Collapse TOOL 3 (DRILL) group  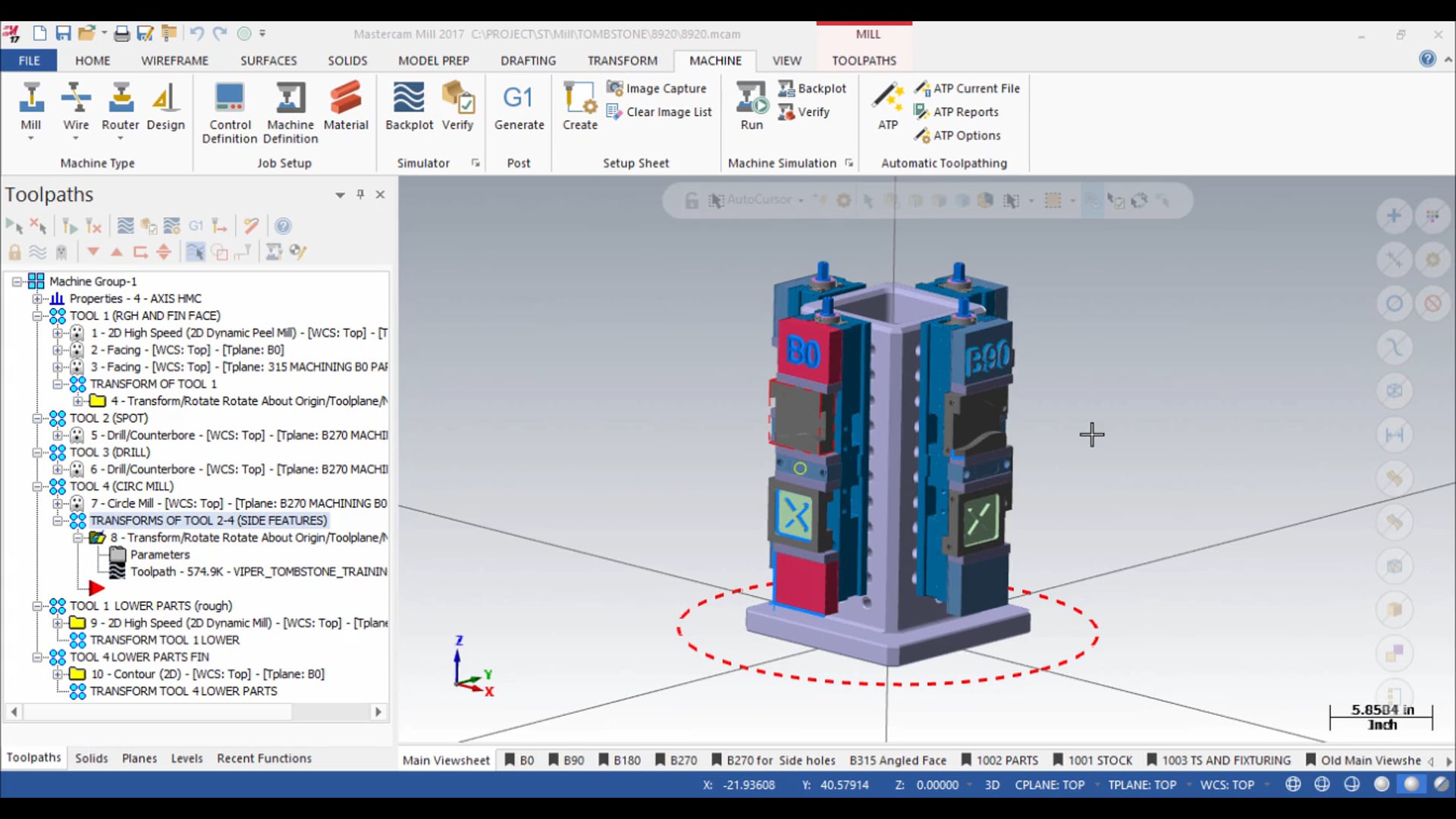[36, 452]
